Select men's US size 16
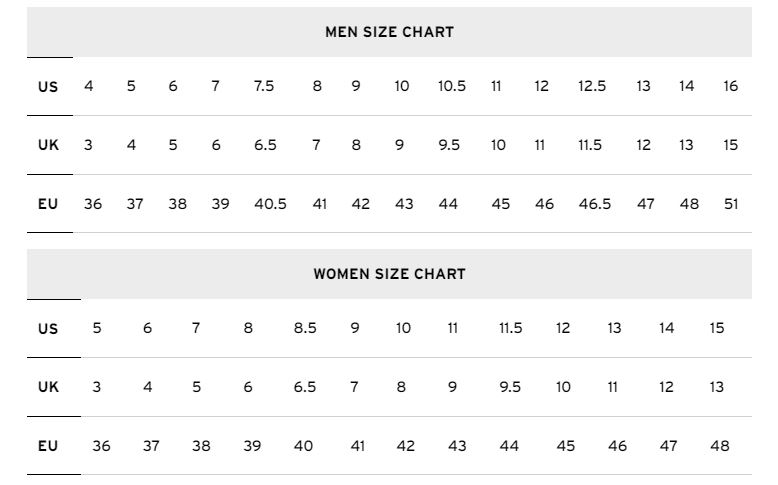 click(x=730, y=86)
